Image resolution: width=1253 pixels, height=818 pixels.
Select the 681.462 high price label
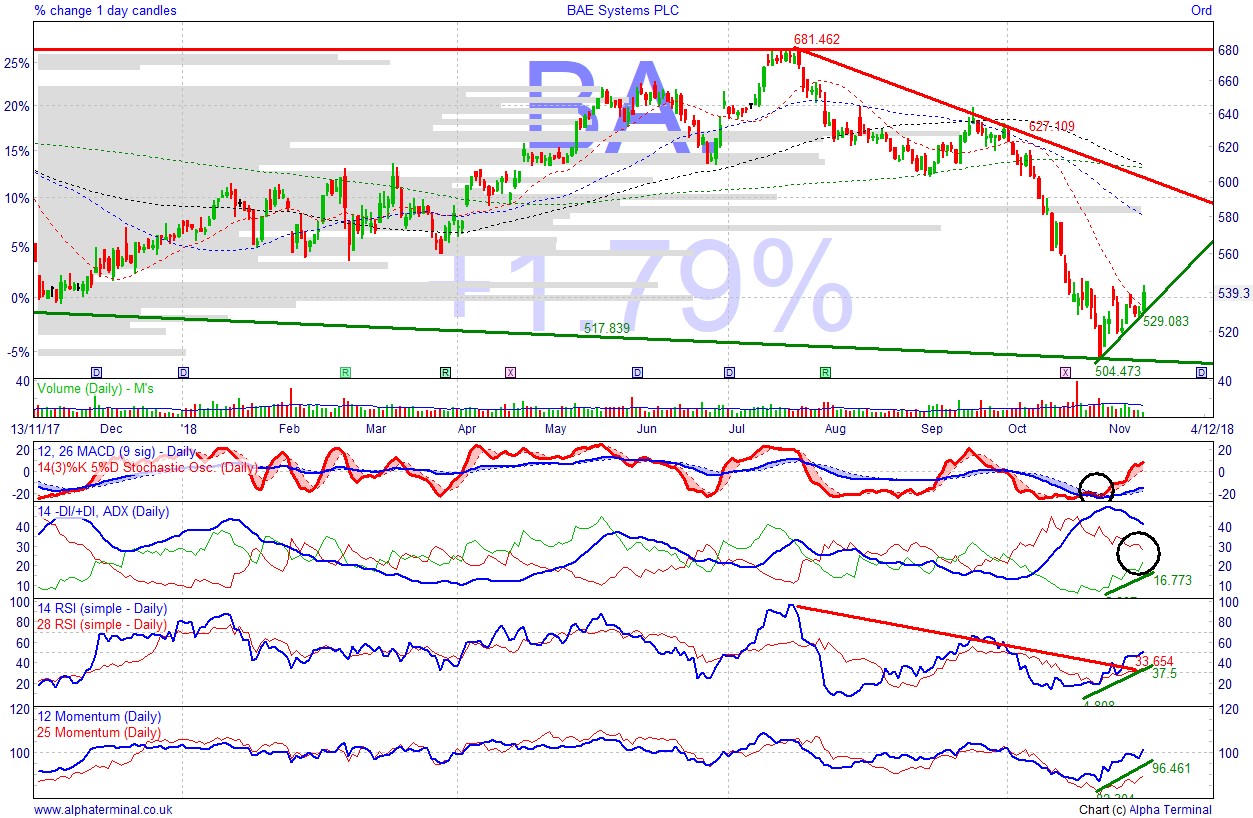(817, 40)
